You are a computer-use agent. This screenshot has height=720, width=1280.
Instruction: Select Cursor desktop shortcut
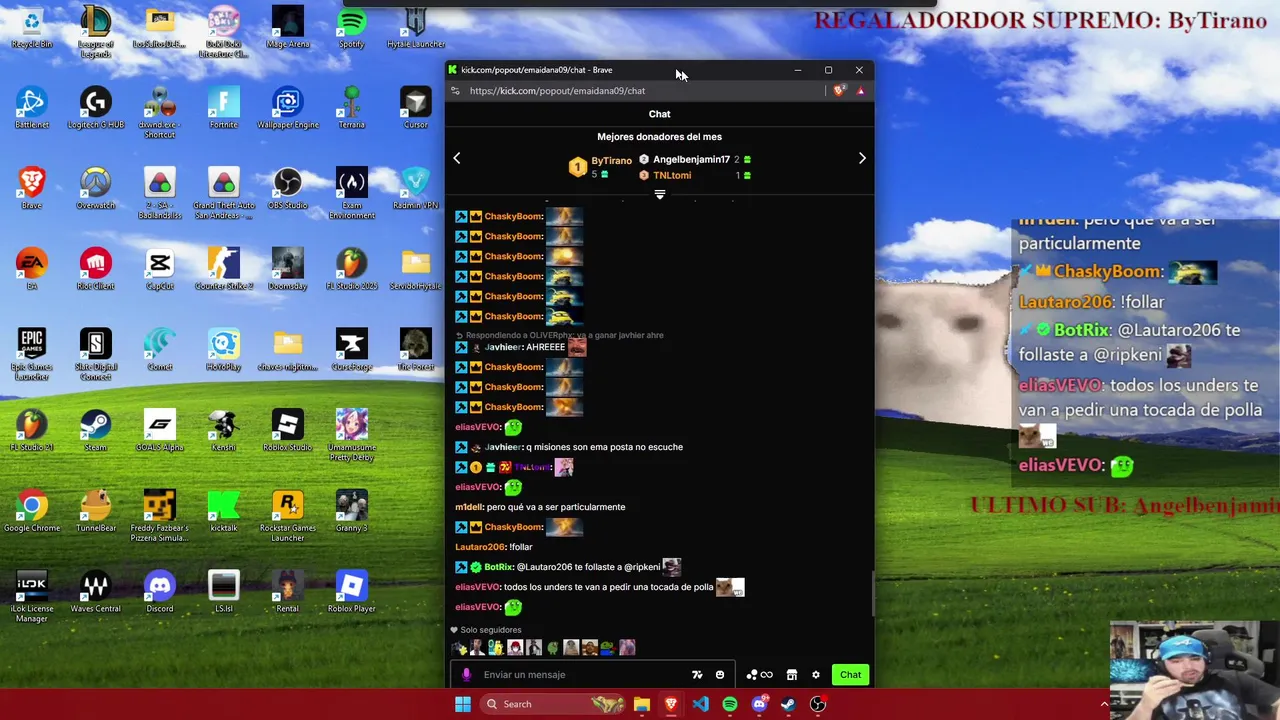coord(416,109)
